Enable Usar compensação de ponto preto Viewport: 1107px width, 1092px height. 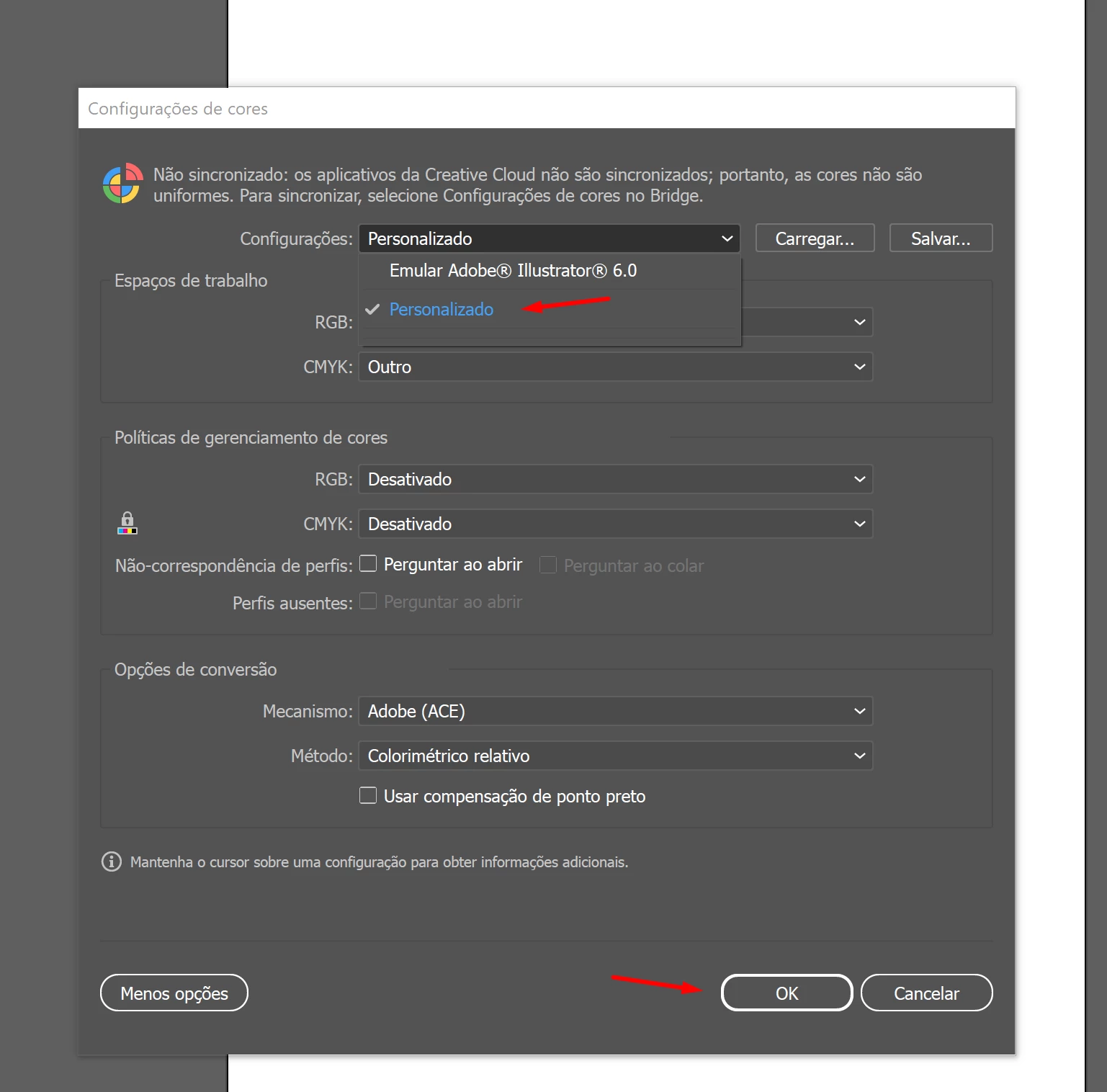pos(368,795)
